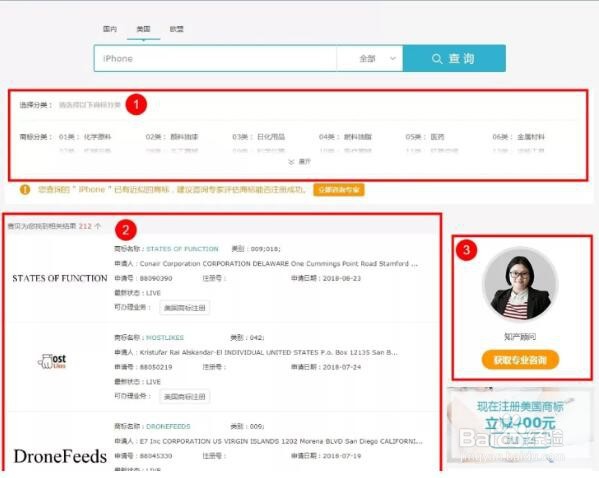Click the class 042; text
This screenshot has width=599, height=478.
coord(257,338)
